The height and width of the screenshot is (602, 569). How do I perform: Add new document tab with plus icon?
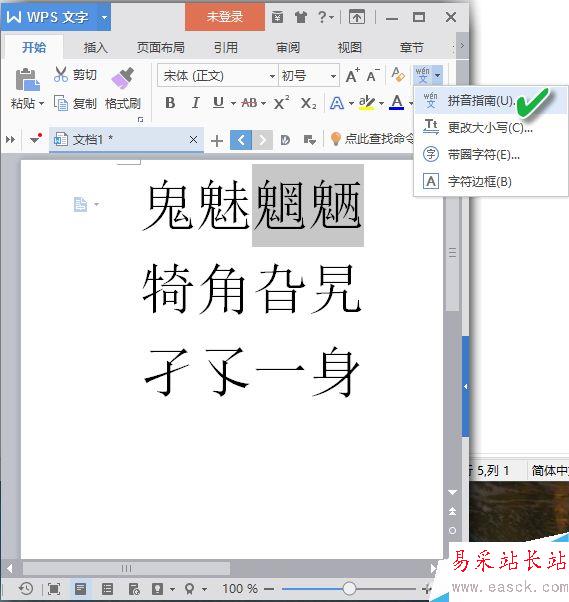pyautogui.click(x=217, y=141)
